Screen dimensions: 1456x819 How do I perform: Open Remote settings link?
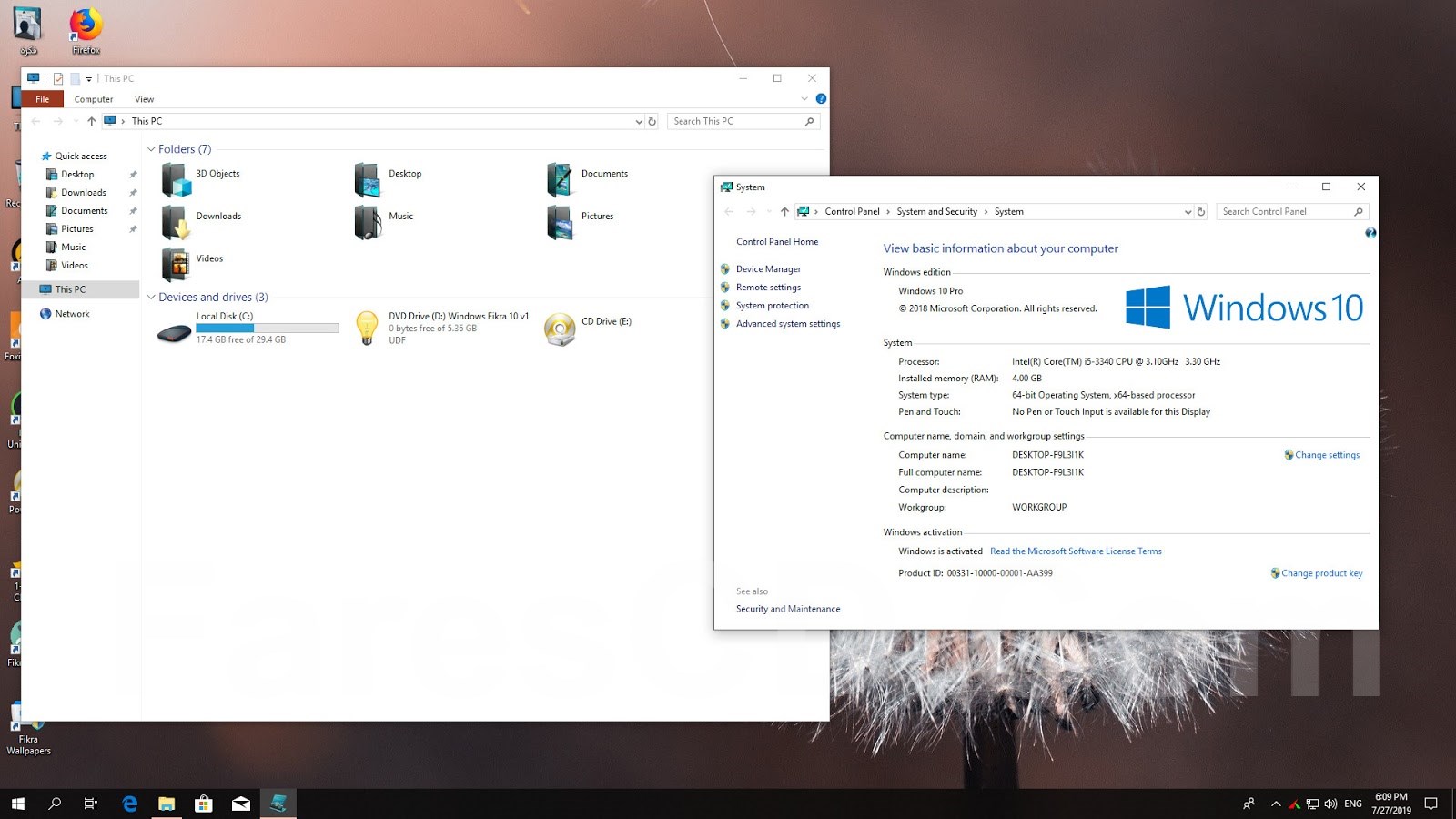pyautogui.click(x=768, y=288)
